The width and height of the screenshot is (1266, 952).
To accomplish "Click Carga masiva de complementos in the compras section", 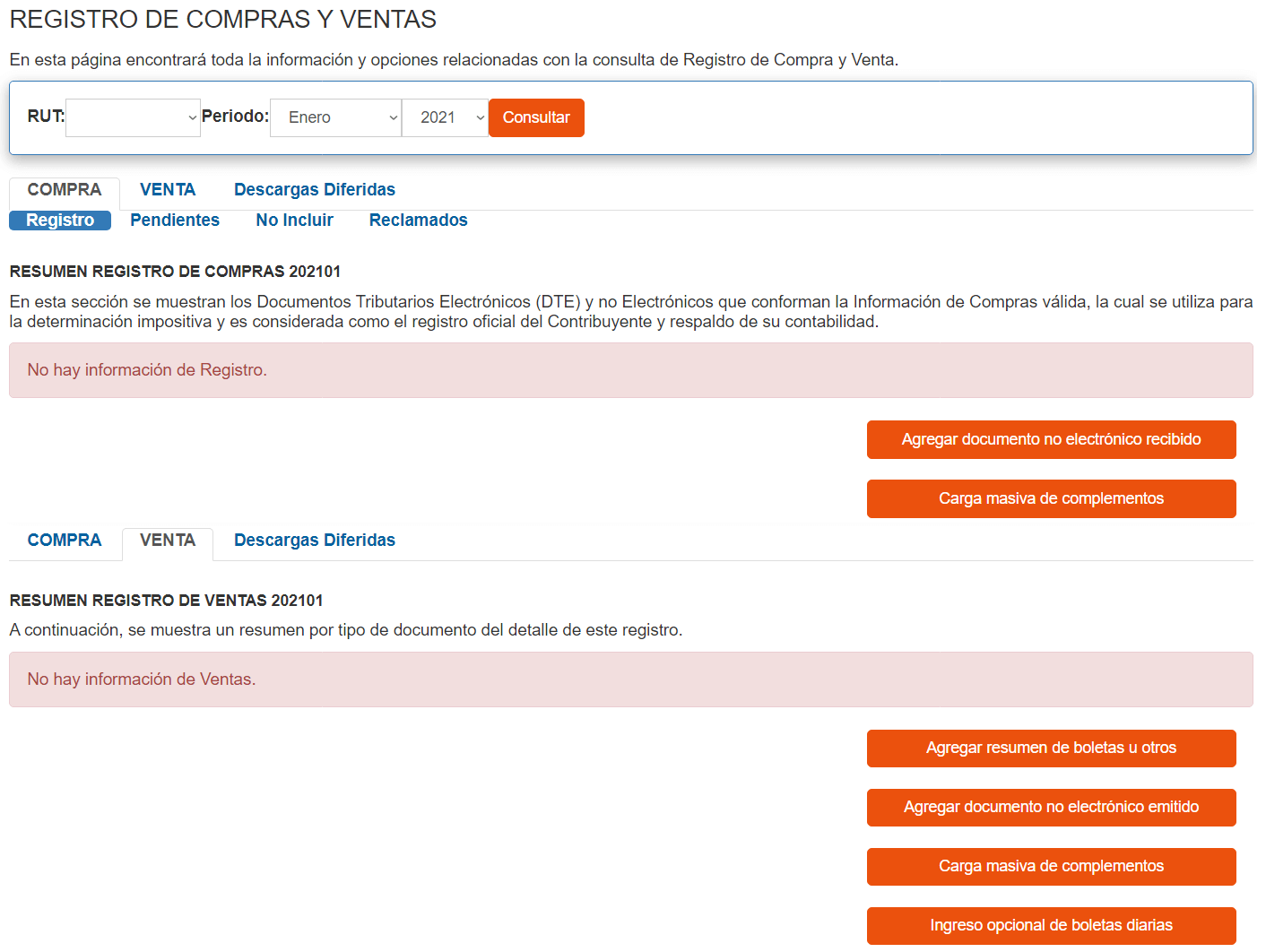I will 1051,498.
